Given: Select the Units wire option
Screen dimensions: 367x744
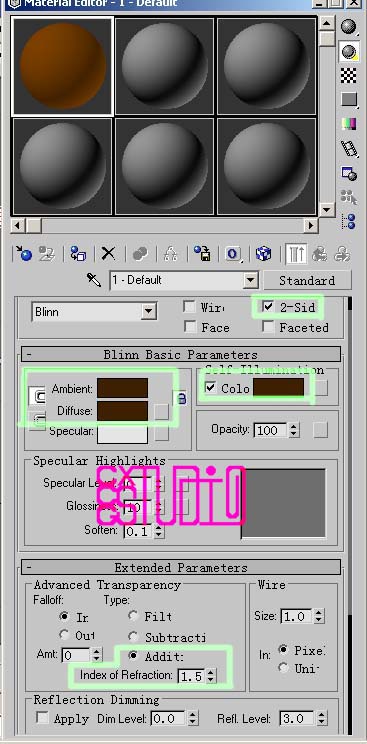Looking at the screenshot, I should [283, 668].
